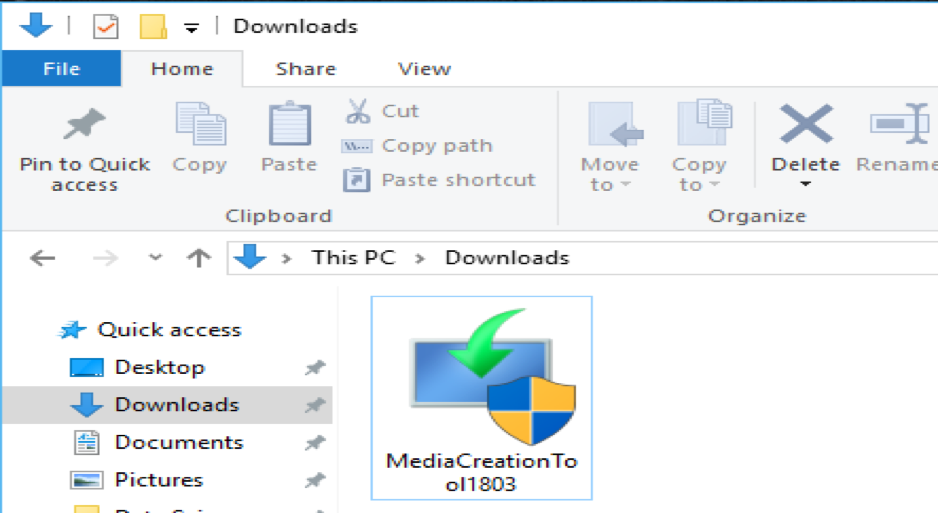Click Copy path in the ribbon

418,146
